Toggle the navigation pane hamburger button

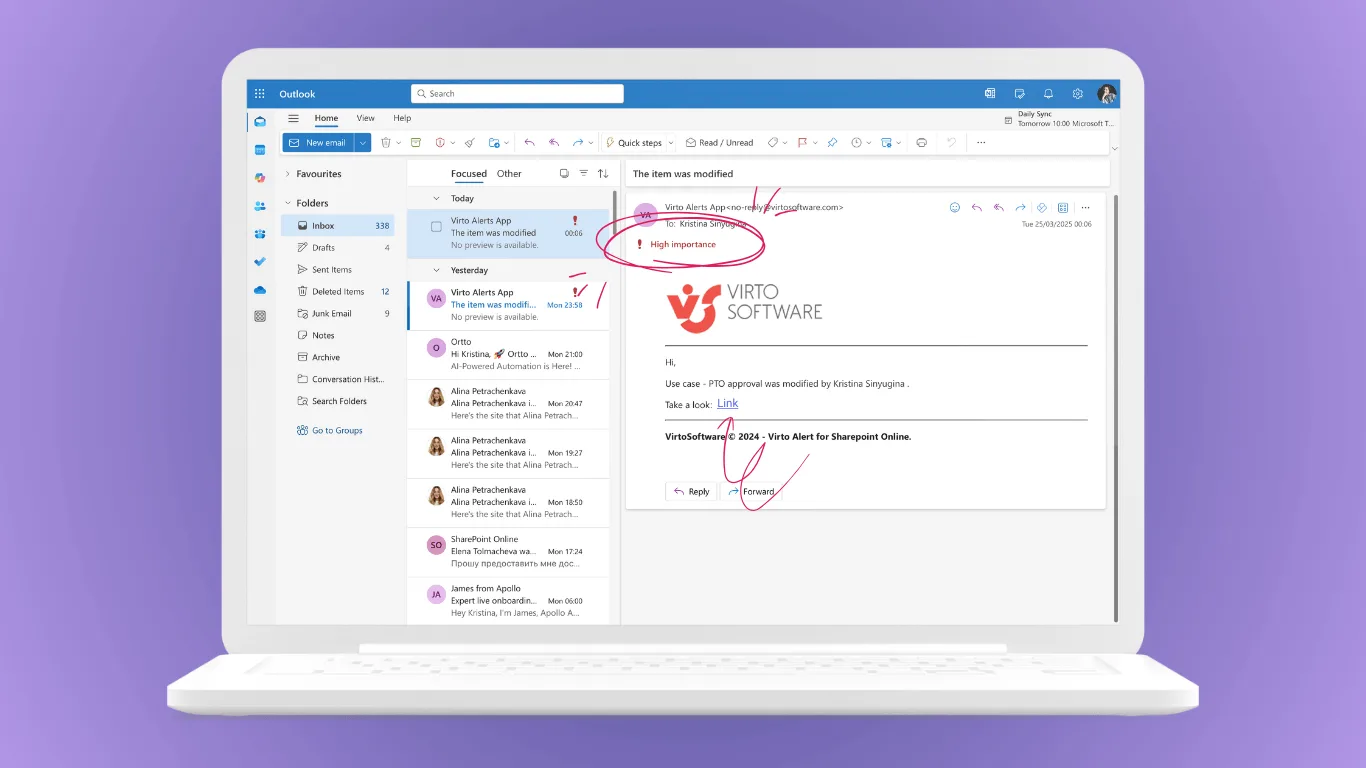293,118
